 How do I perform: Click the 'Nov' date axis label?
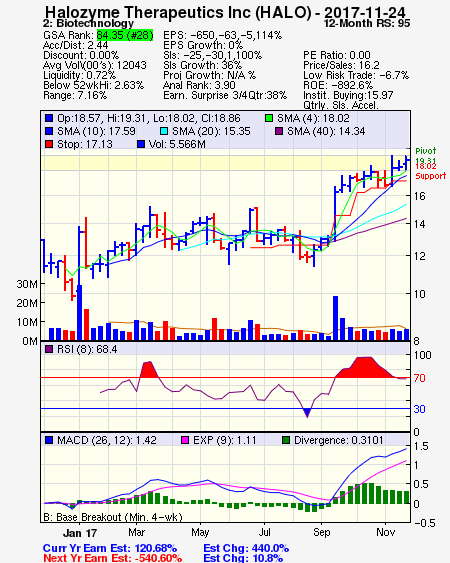click(386, 532)
